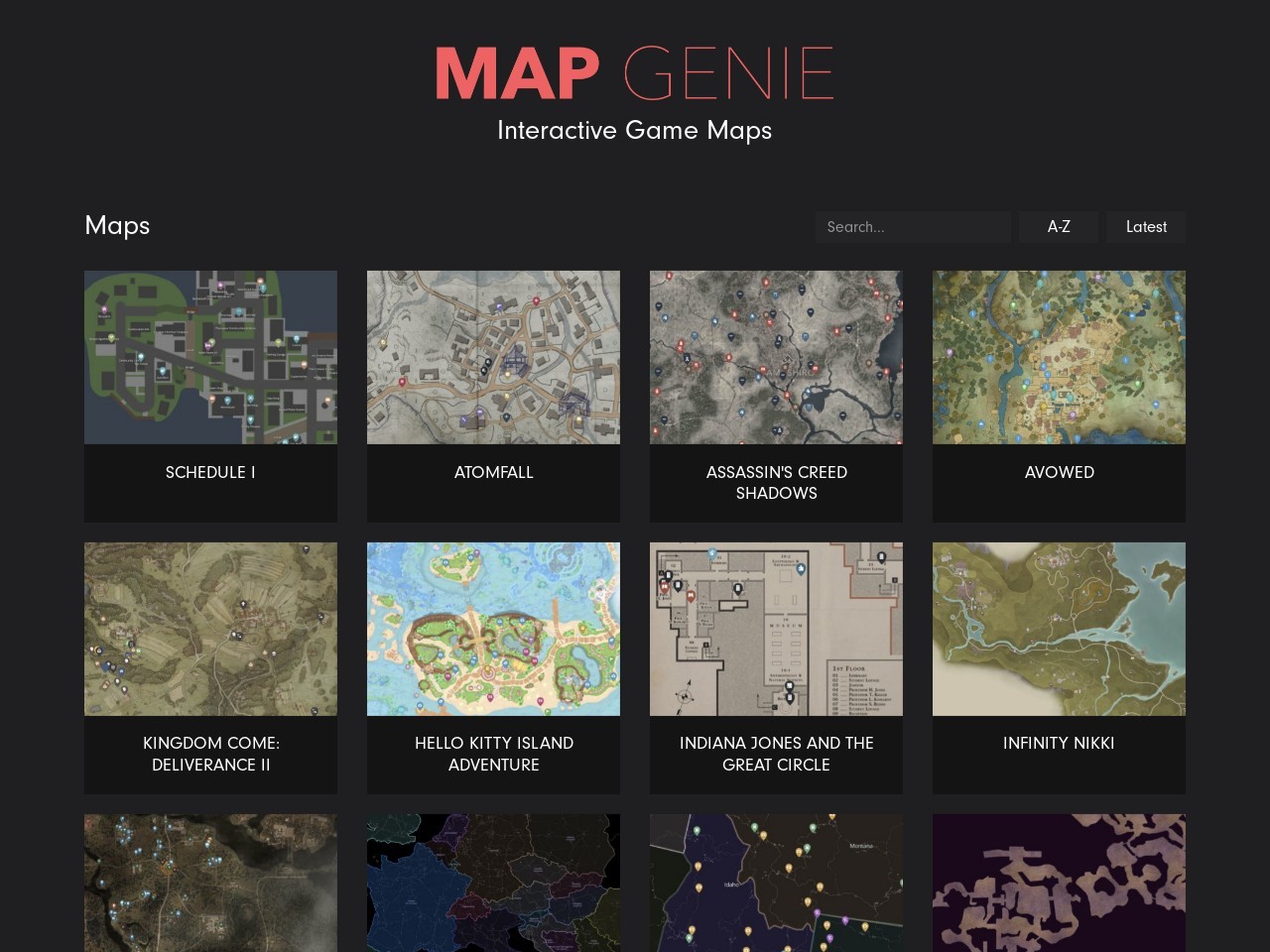Sort maps with the Latest button
Screen dimensions: 1270x952
tap(1146, 227)
